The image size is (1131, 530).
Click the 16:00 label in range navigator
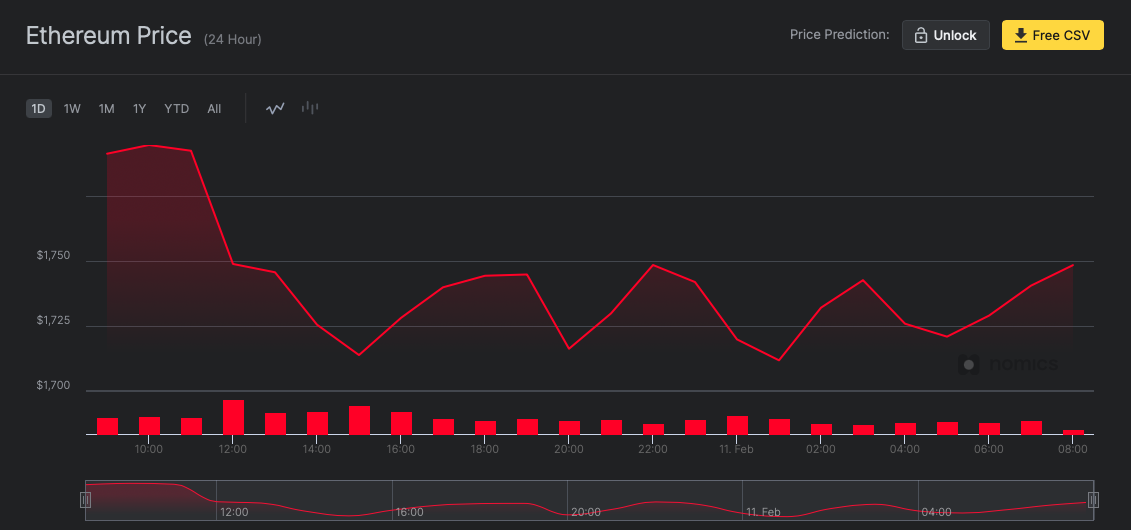410,513
